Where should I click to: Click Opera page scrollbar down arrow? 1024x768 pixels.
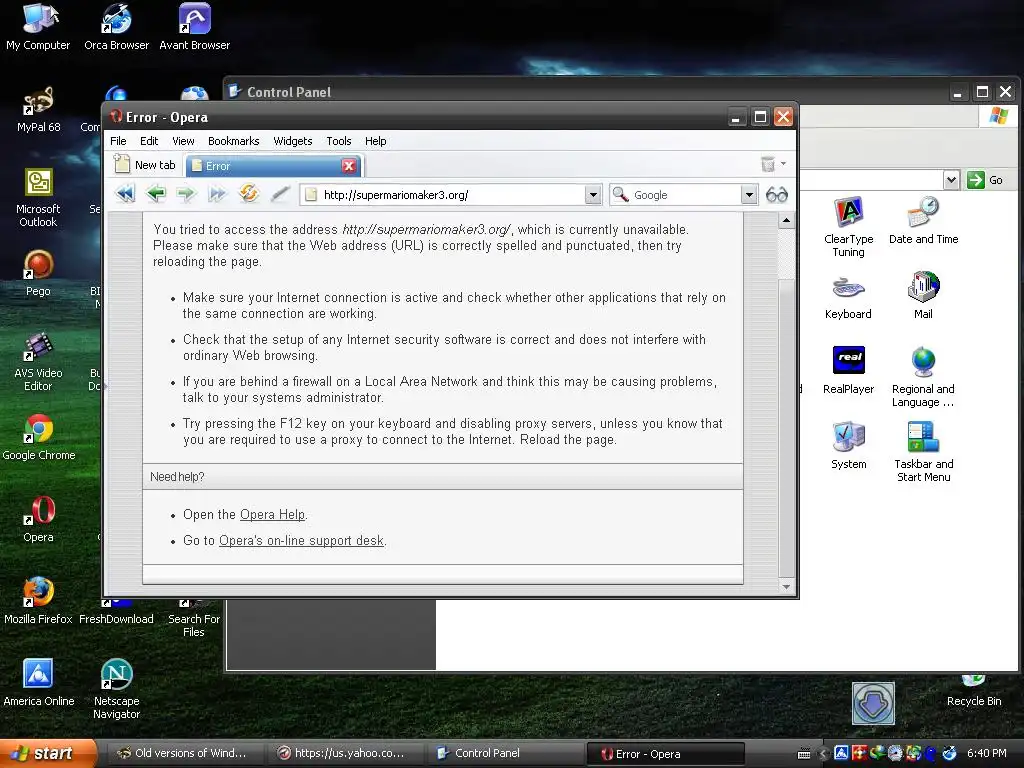786,586
